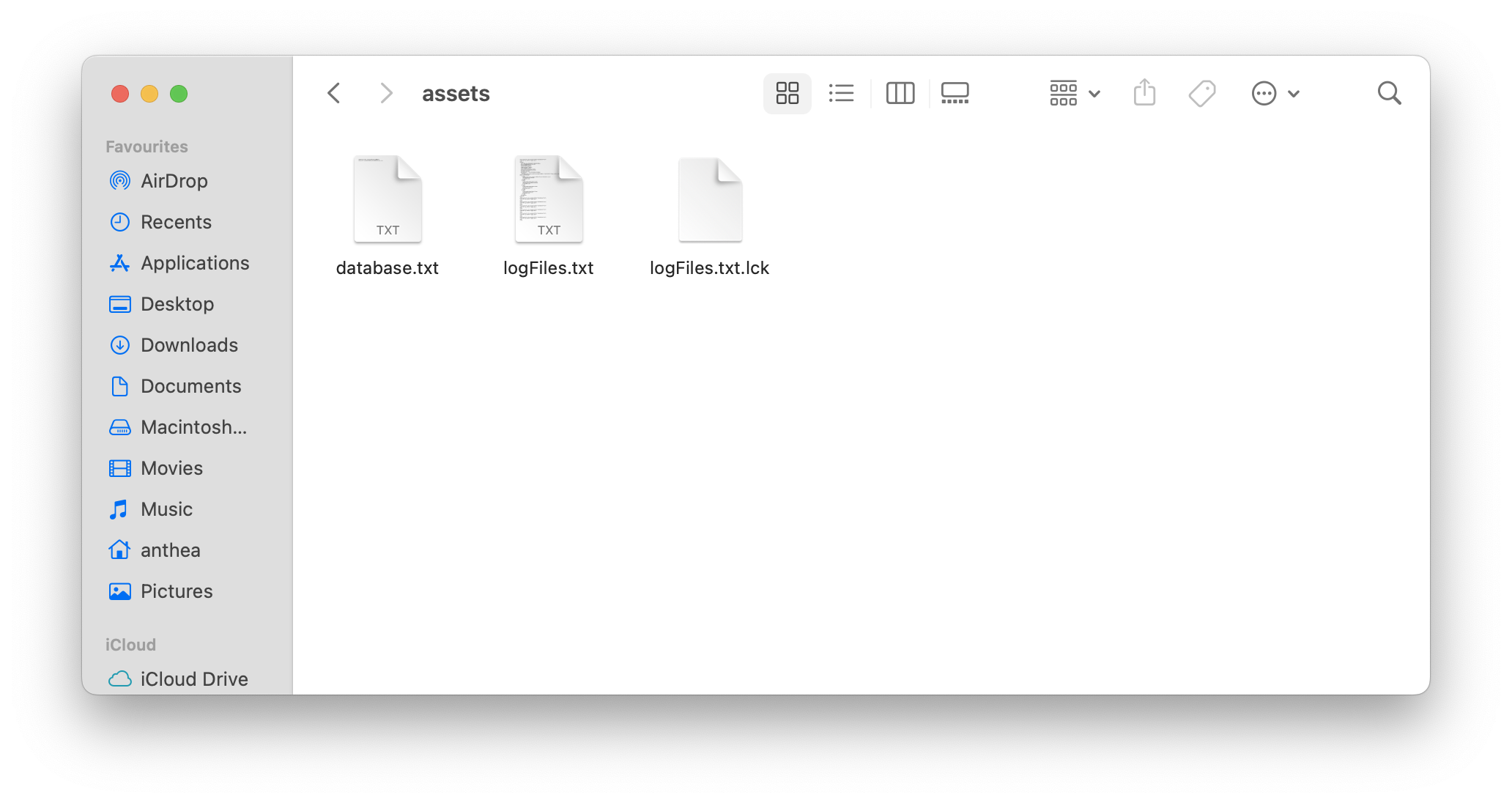This screenshot has height=803, width=1512.
Task: Click the tag/label icon
Action: tap(1200, 93)
